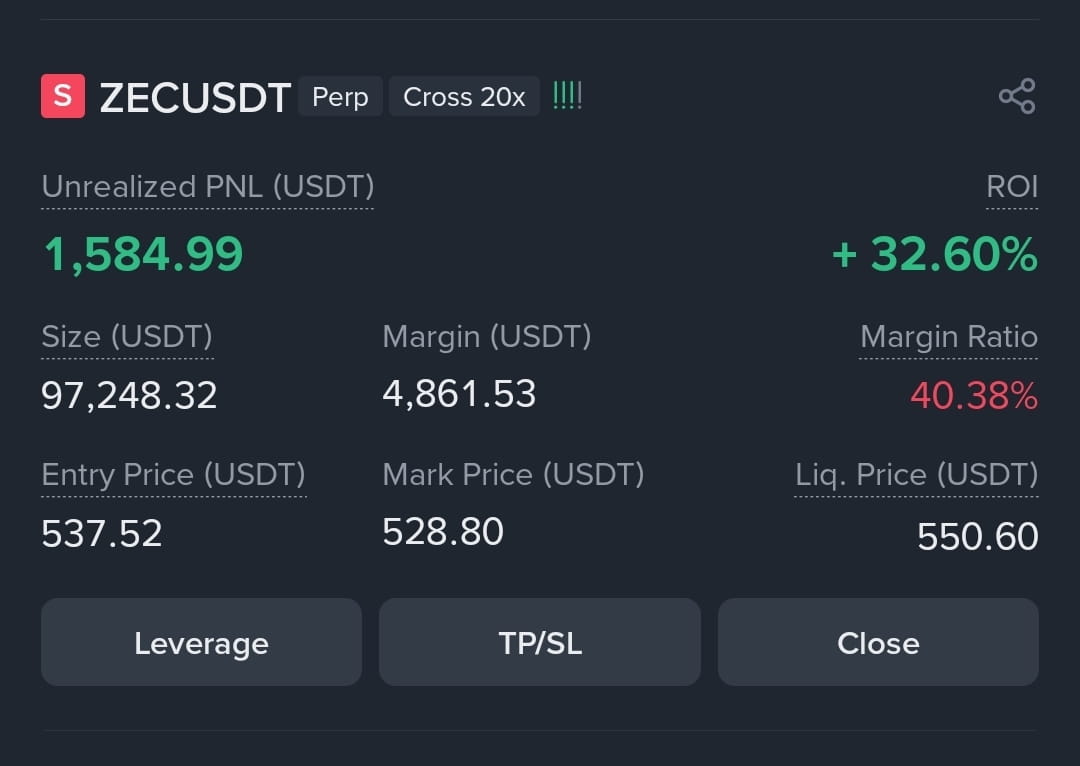Tap the Size (USDT) label
The height and width of the screenshot is (766, 1080).
pos(127,337)
